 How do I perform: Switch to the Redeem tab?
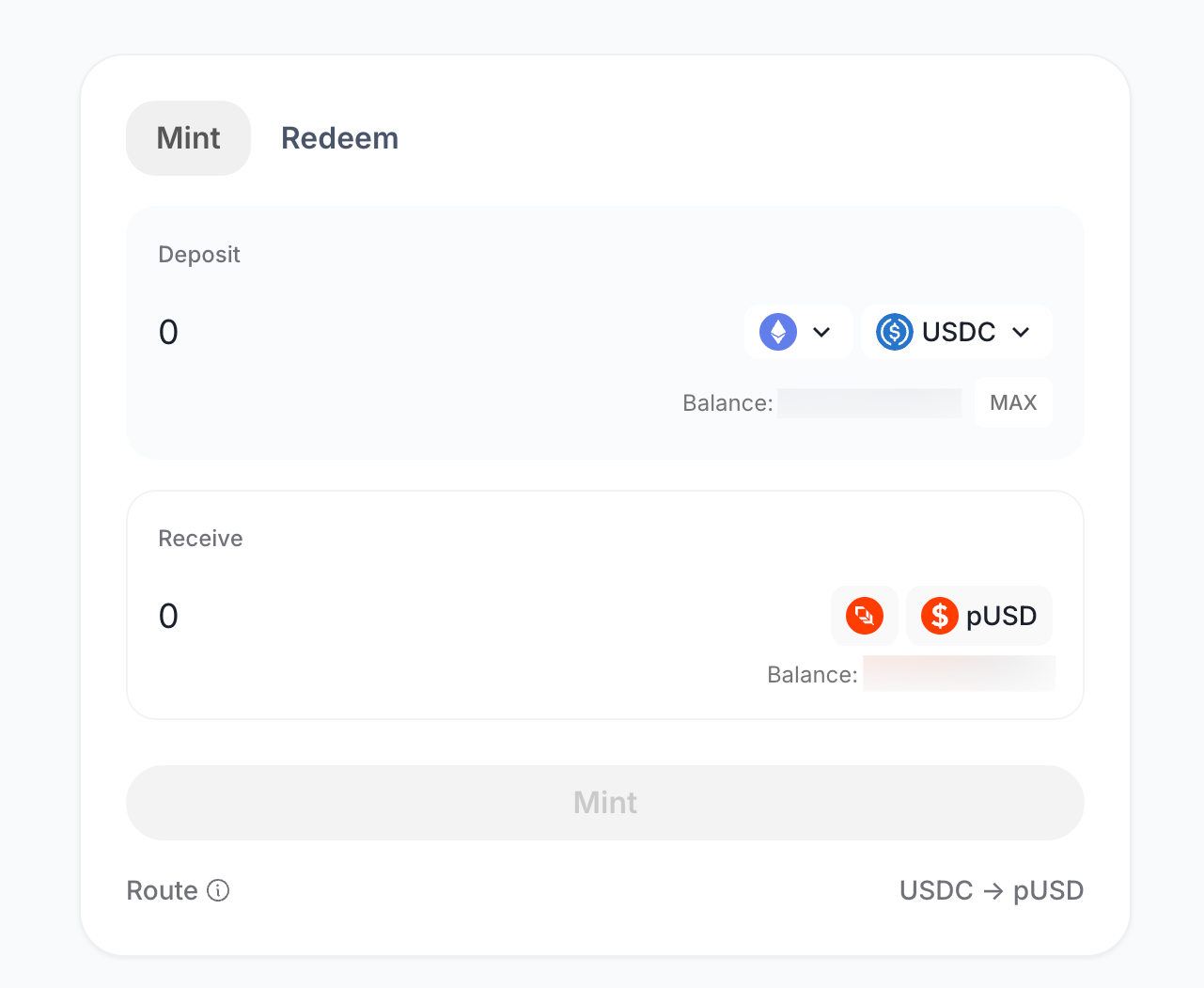tap(339, 138)
